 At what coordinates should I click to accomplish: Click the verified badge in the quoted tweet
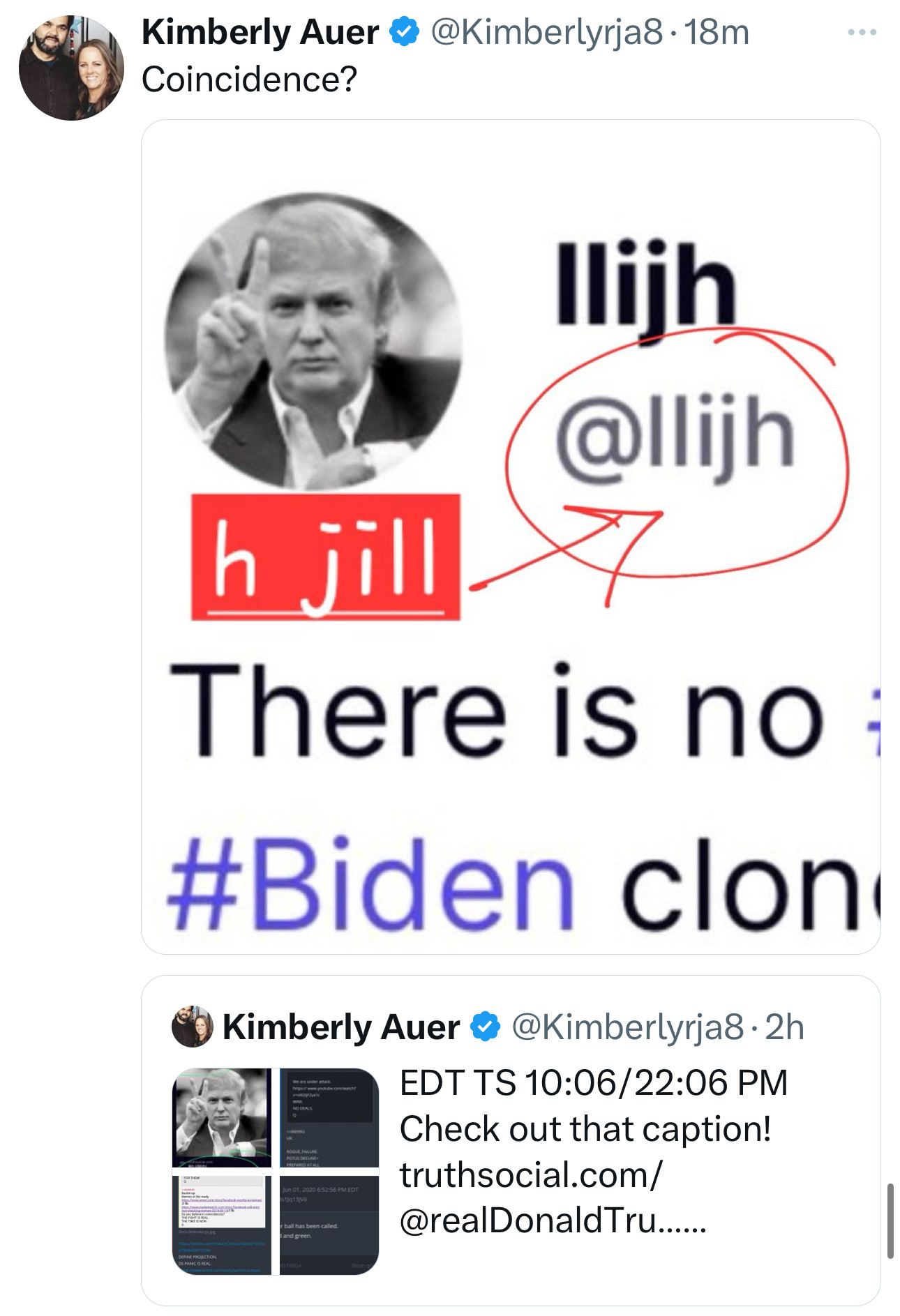[x=486, y=1027]
